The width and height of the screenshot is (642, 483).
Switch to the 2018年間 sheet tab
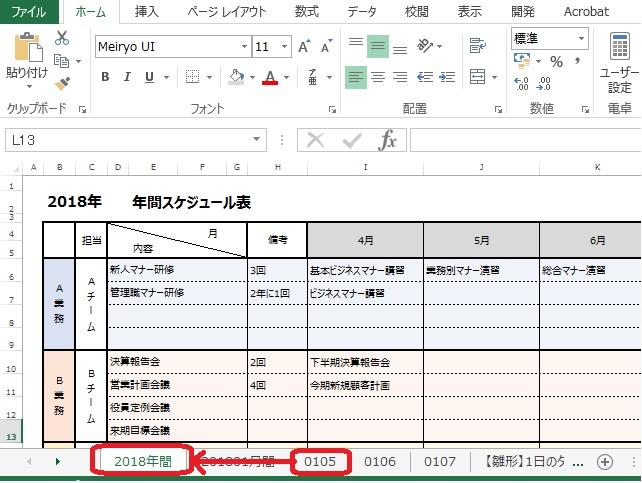click(x=143, y=461)
